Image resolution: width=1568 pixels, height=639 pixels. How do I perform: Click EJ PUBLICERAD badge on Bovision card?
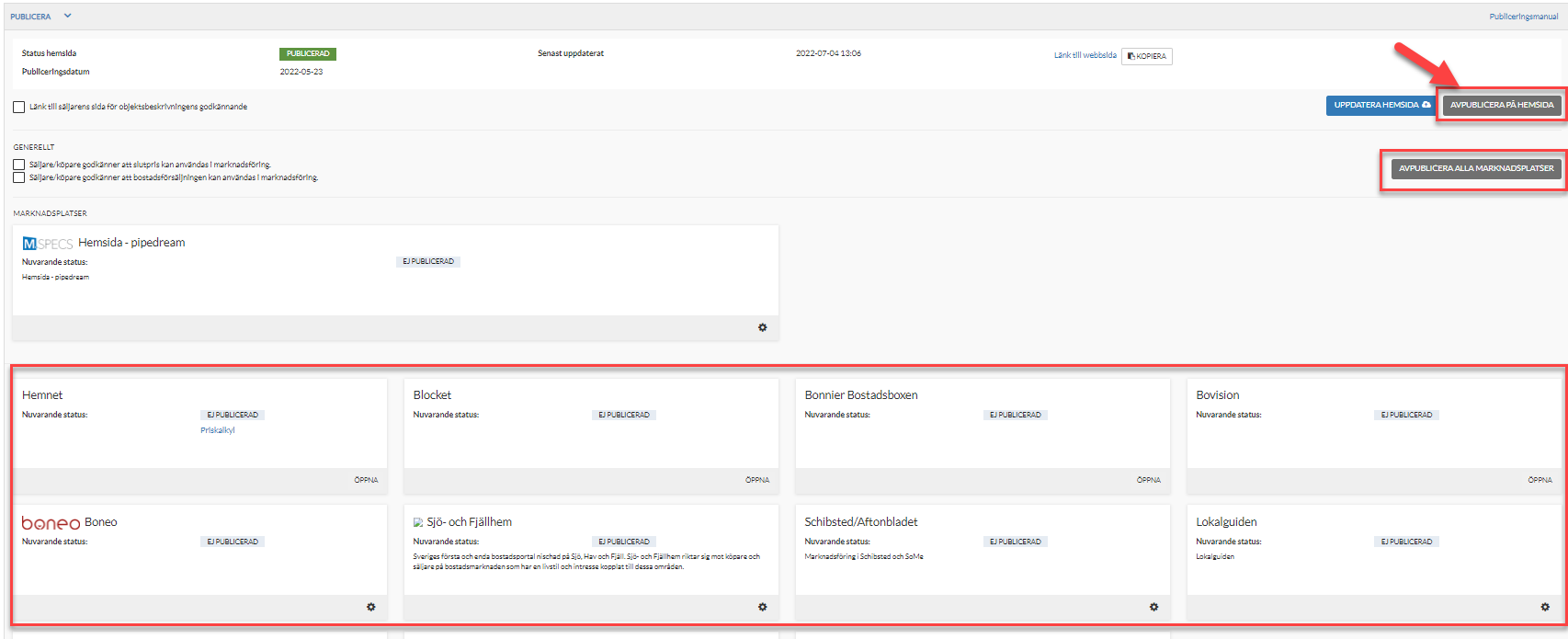[x=1407, y=416]
